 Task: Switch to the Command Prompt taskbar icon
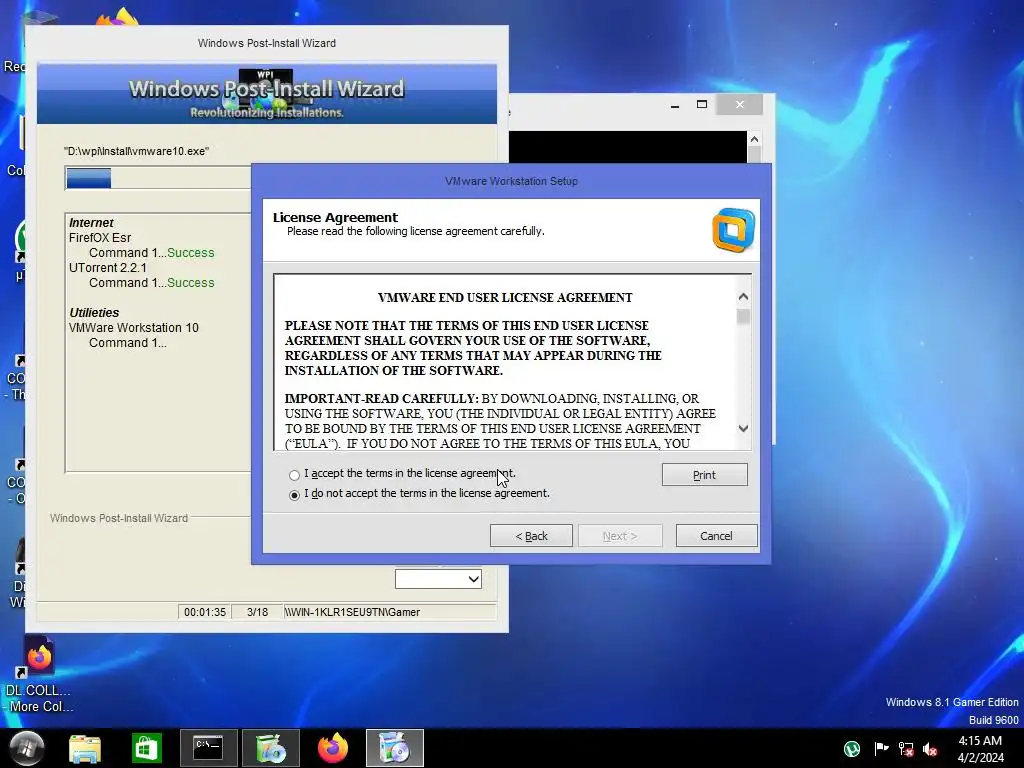click(208, 748)
